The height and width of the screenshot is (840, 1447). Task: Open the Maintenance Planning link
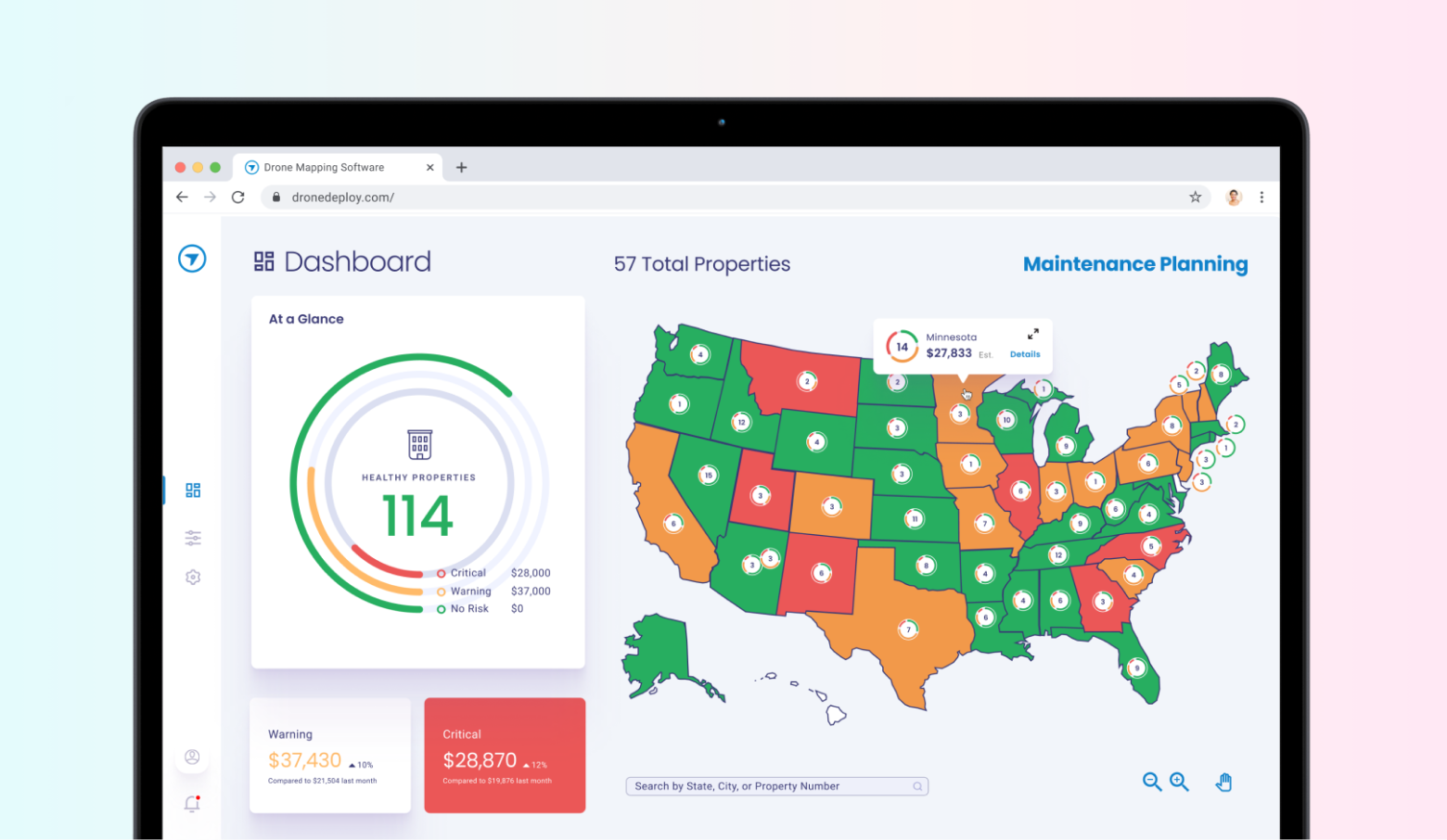pyautogui.click(x=1134, y=264)
